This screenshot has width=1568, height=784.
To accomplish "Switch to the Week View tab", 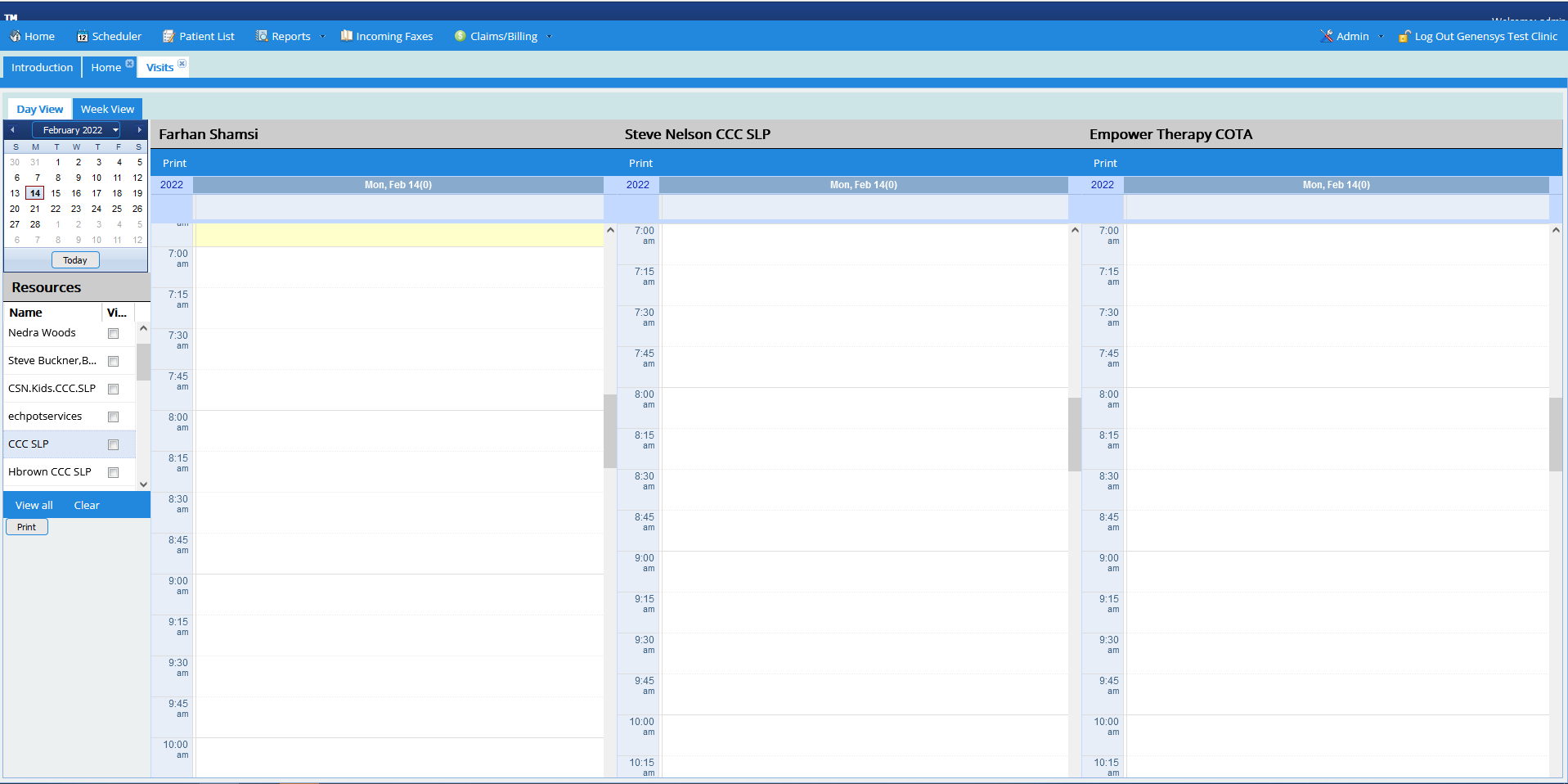I will pyautogui.click(x=107, y=108).
